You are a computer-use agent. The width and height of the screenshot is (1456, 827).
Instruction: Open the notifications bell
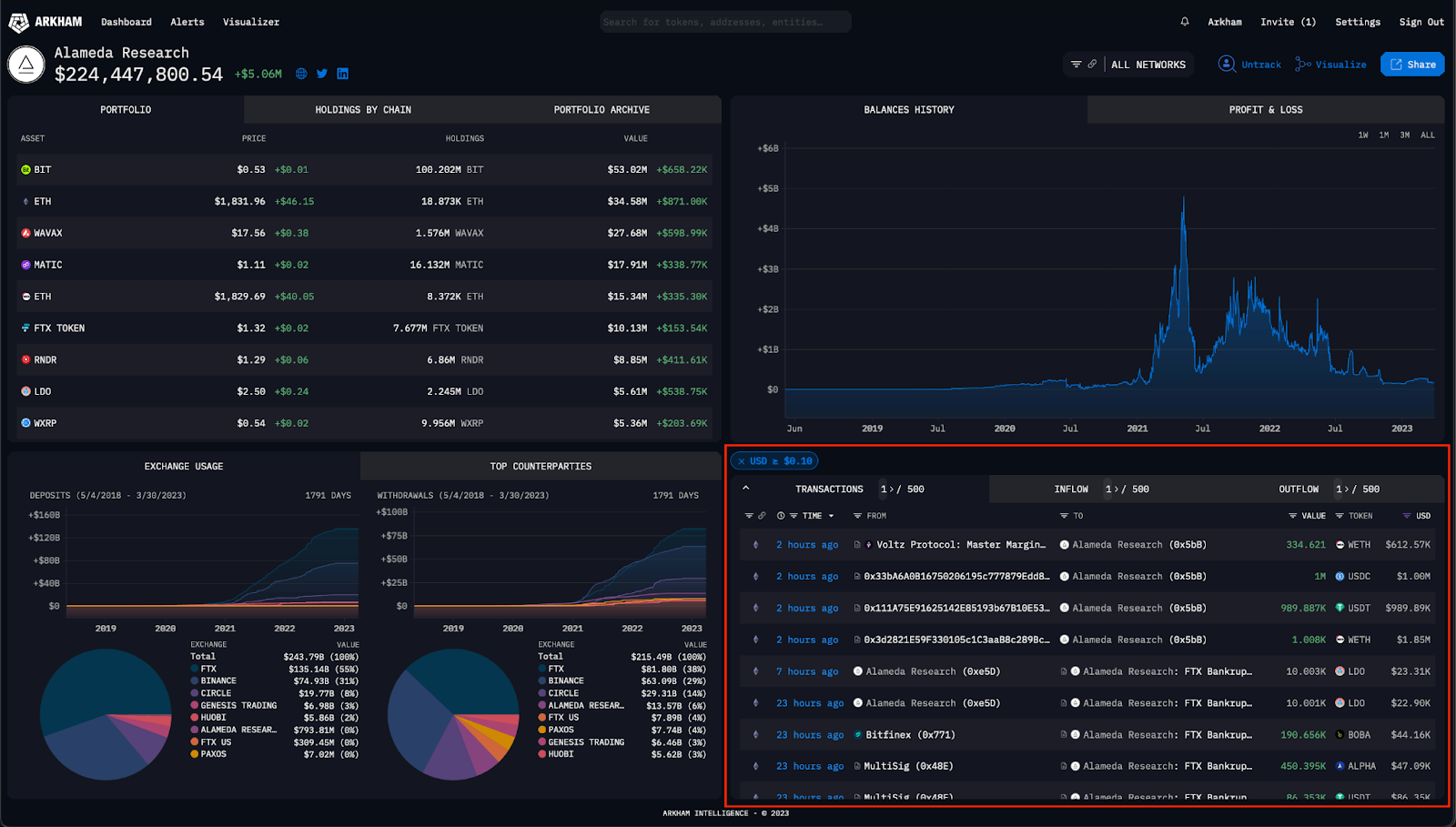tap(1185, 22)
